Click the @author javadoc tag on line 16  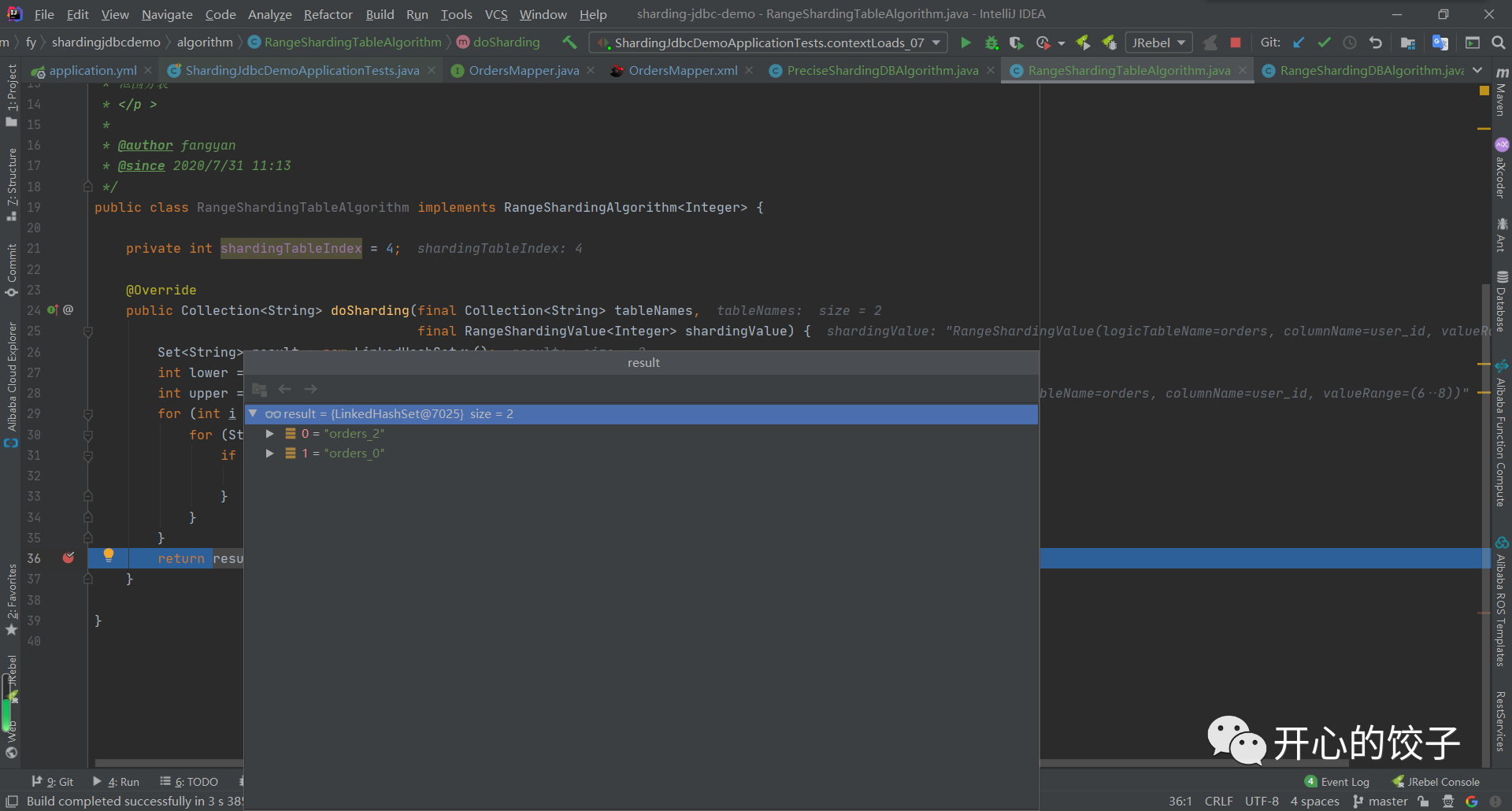point(146,146)
